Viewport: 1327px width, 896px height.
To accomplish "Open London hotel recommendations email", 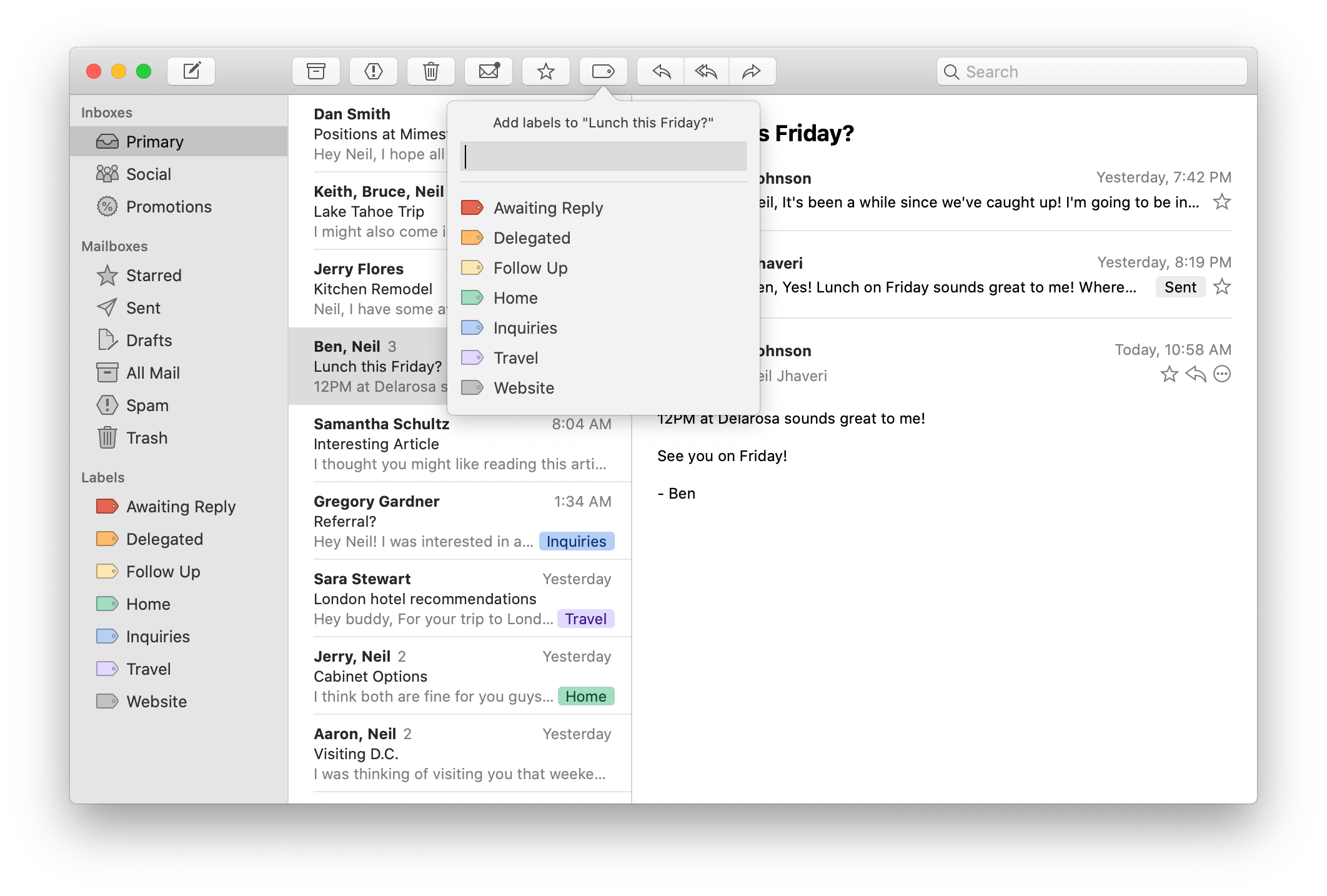I will (460, 599).
